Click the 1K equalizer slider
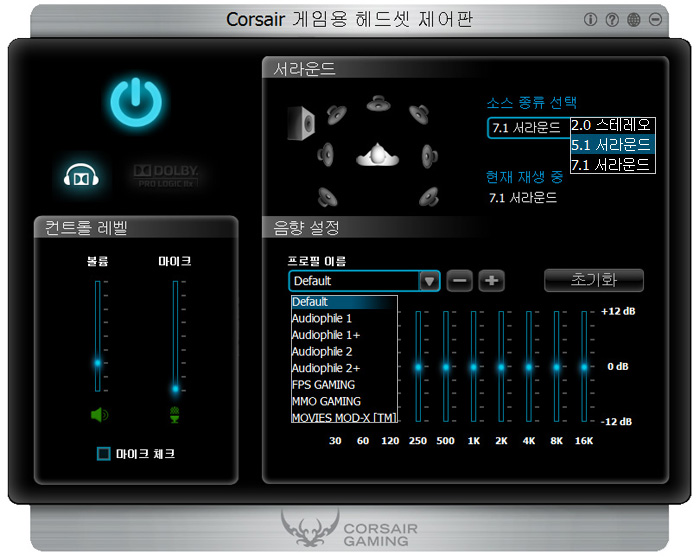The image size is (700, 560). (474, 368)
